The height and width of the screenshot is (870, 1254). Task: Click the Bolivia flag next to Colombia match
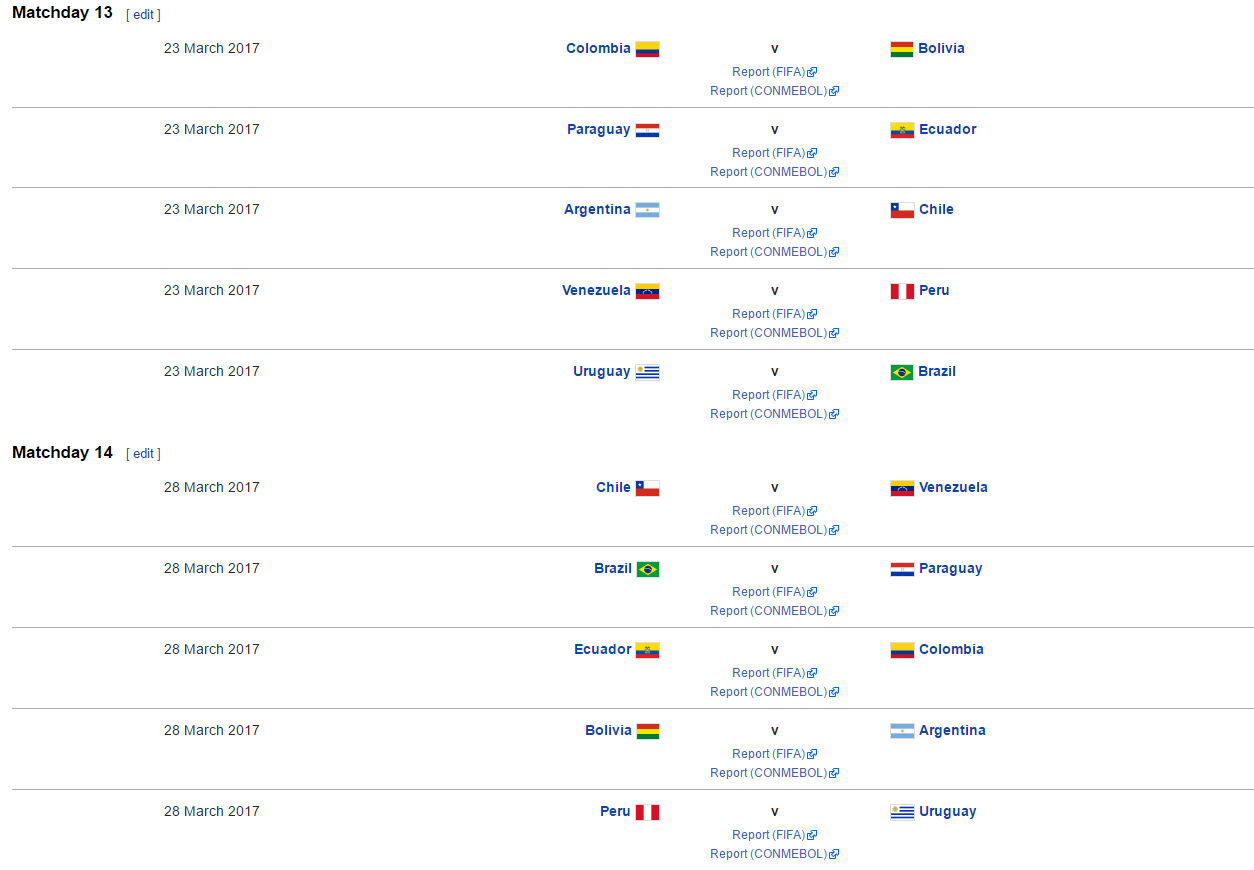point(901,49)
